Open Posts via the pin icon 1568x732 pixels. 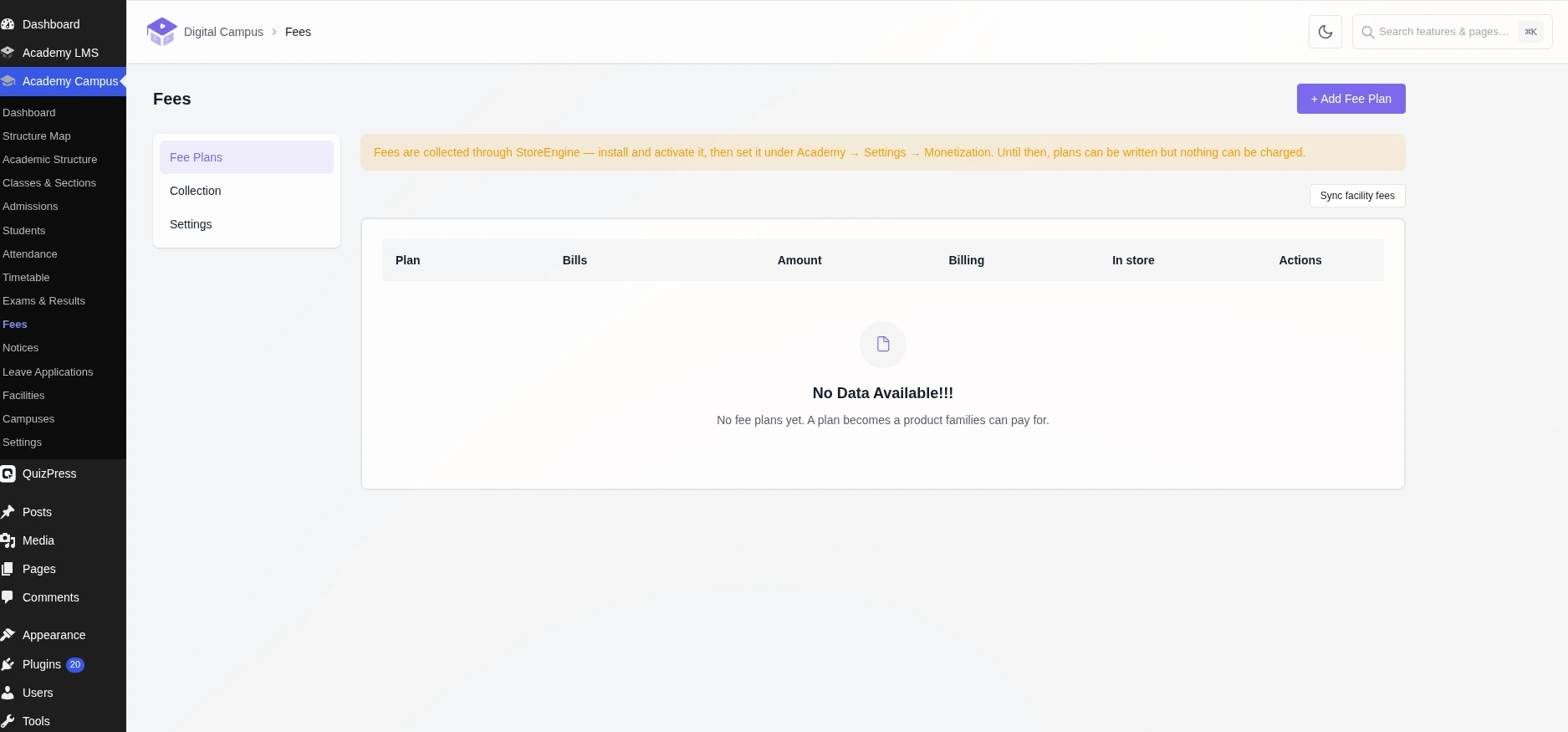(x=8, y=512)
